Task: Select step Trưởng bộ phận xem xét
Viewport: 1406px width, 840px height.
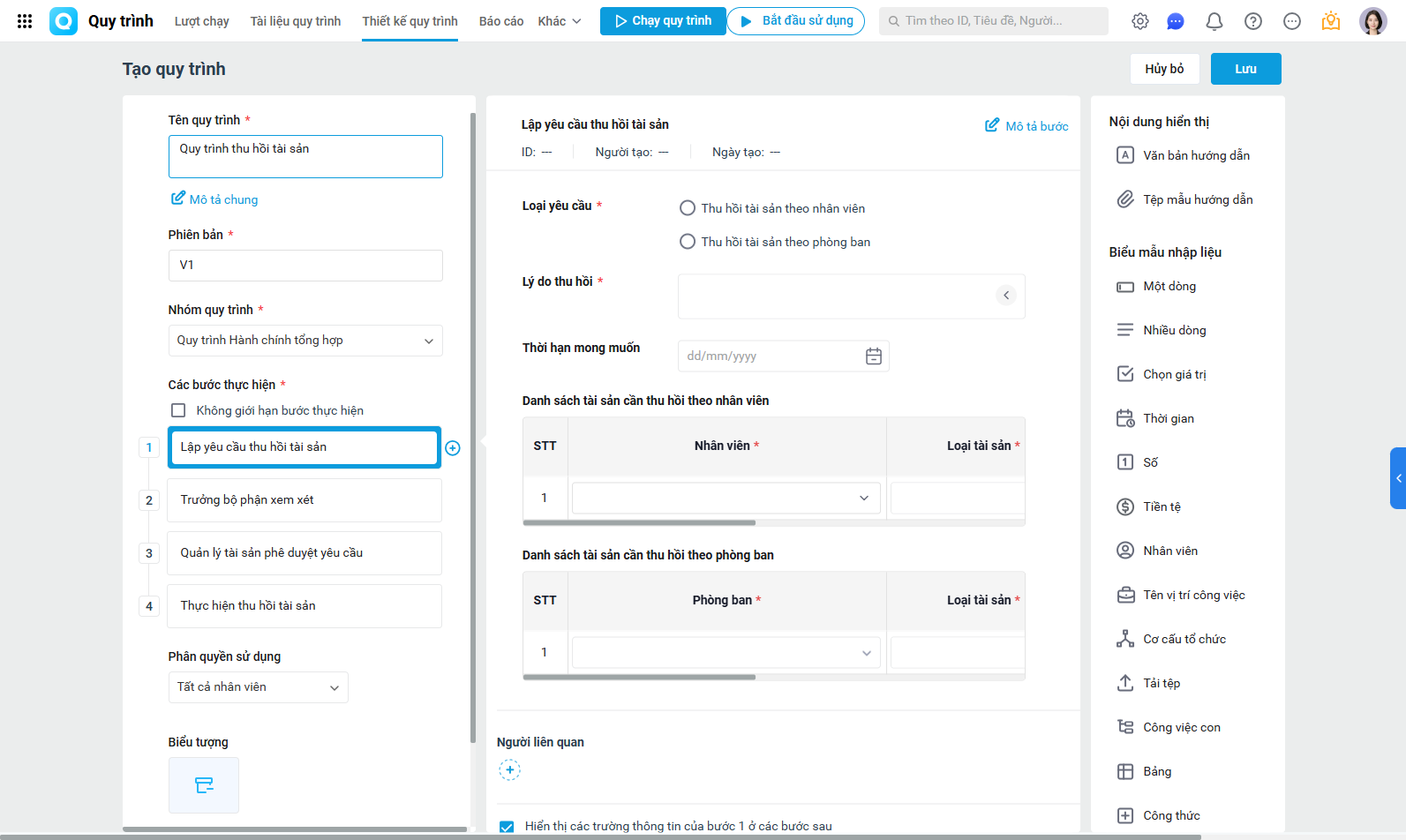Action: [305, 500]
